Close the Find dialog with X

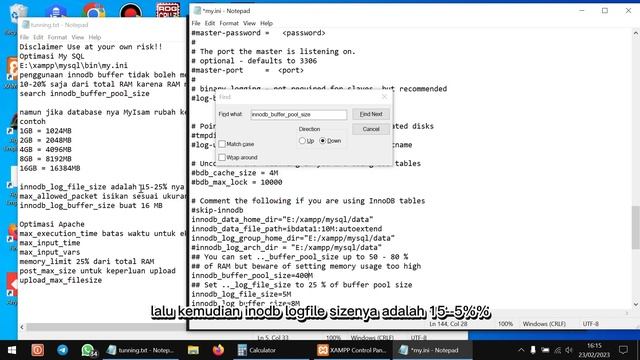(384, 97)
